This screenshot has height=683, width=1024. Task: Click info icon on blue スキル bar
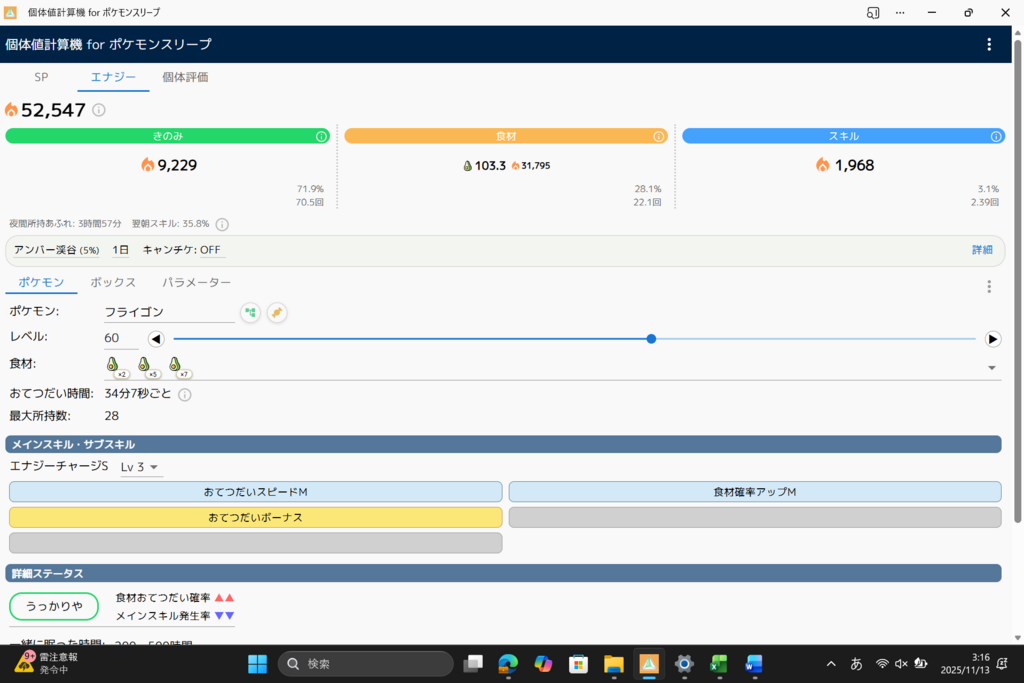pyautogui.click(x=997, y=136)
